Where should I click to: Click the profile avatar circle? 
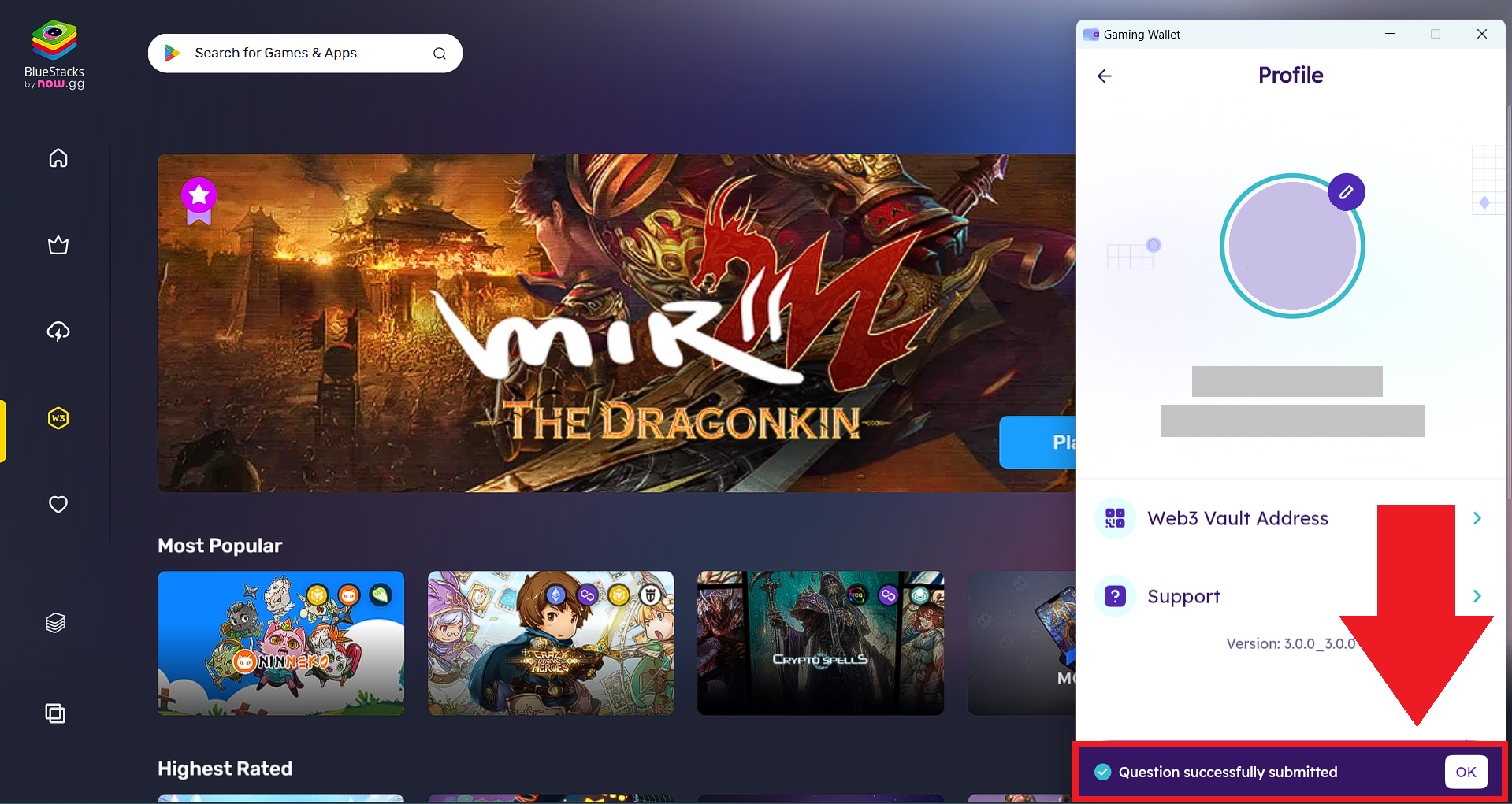pos(1292,246)
